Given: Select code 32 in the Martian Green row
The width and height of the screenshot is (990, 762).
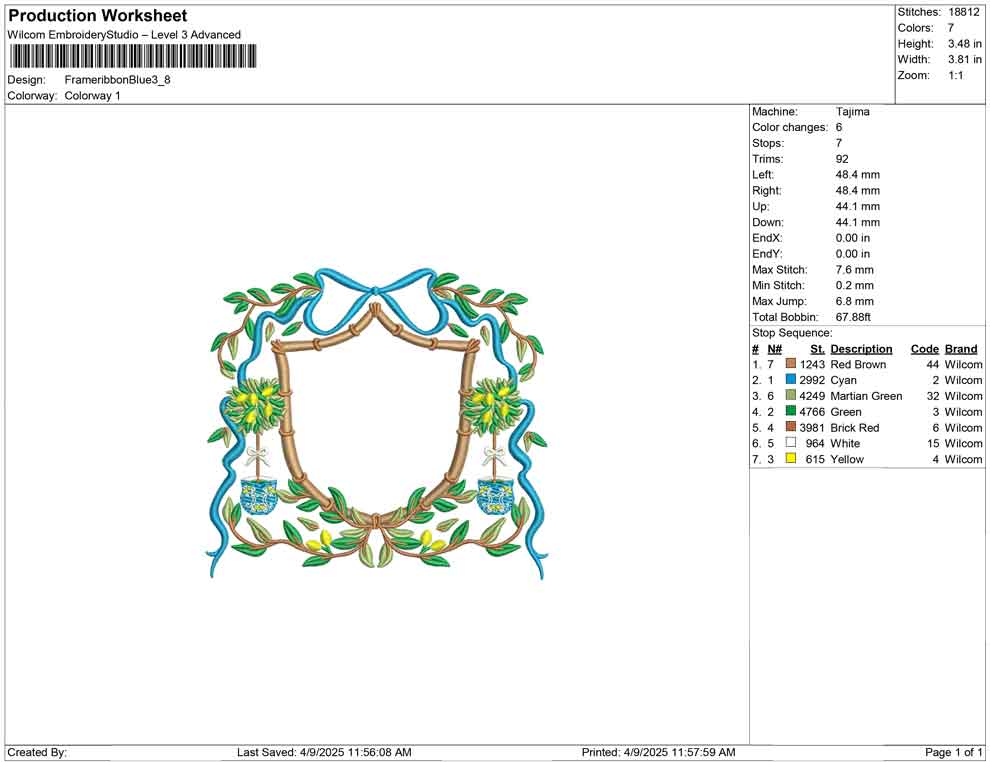Looking at the screenshot, I should [933, 396].
